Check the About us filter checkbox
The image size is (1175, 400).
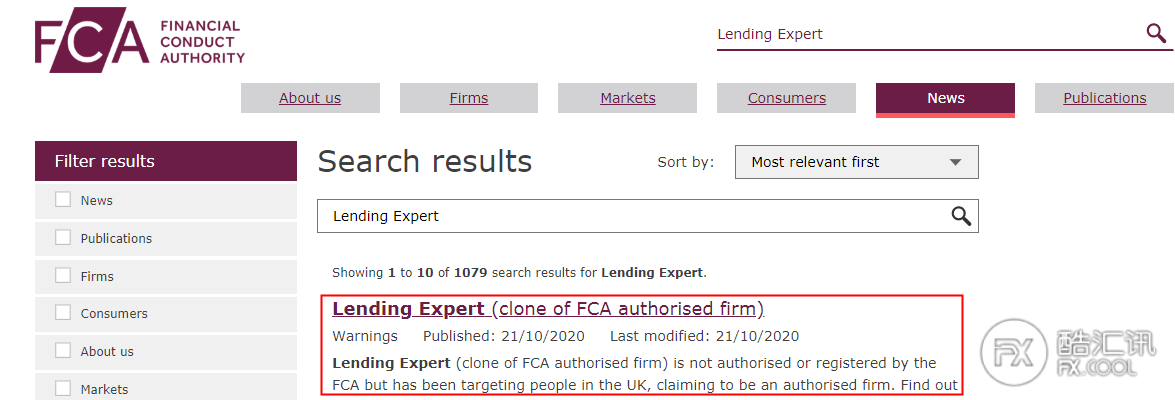click(63, 351)
